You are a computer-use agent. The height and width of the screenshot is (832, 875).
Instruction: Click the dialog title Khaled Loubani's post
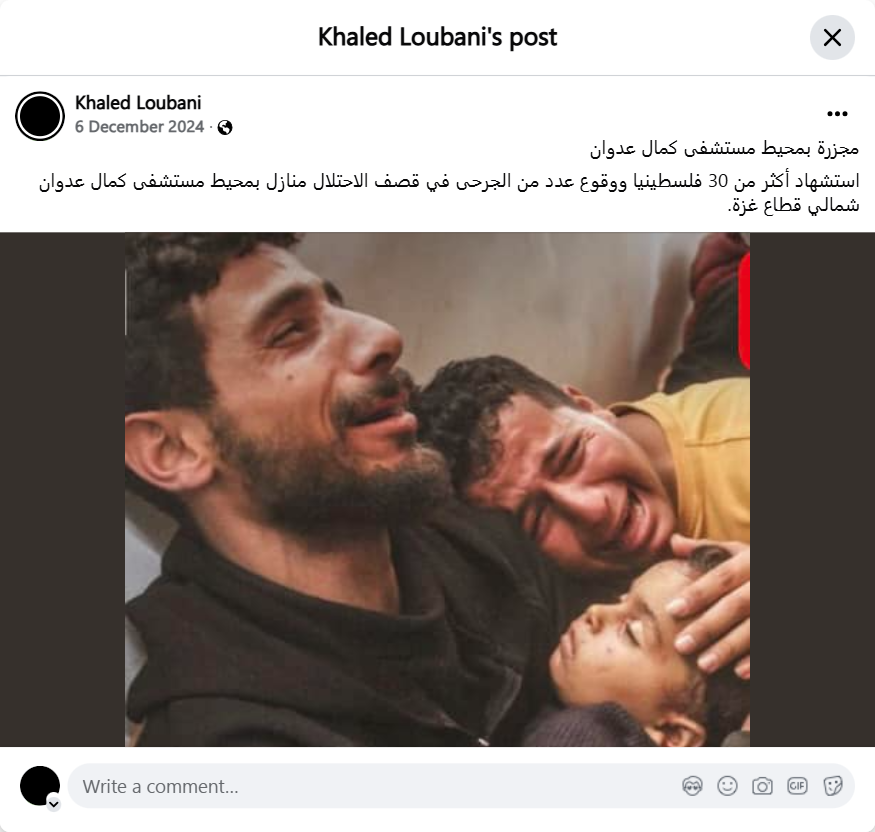pos(438,37)
